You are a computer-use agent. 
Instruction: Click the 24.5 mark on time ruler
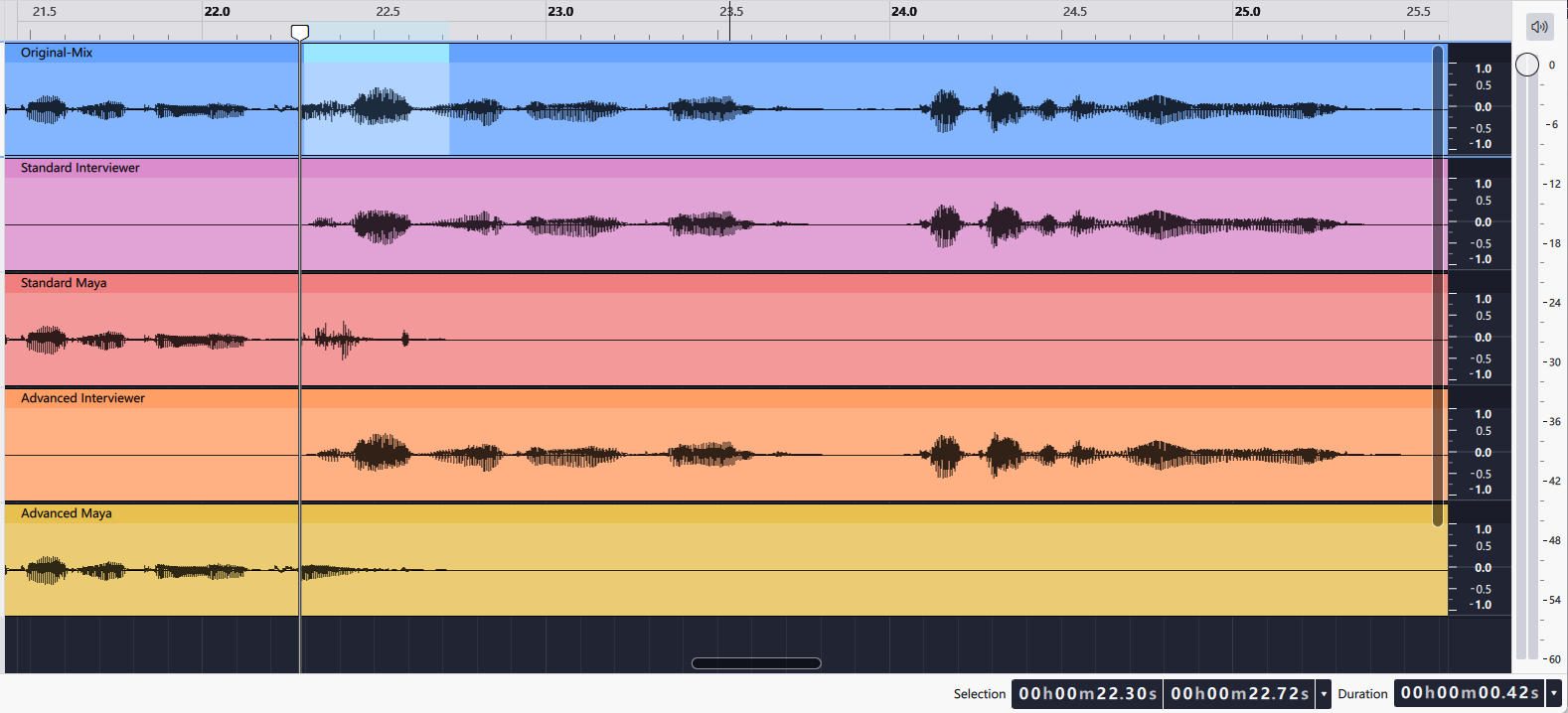click(1075, 12)
